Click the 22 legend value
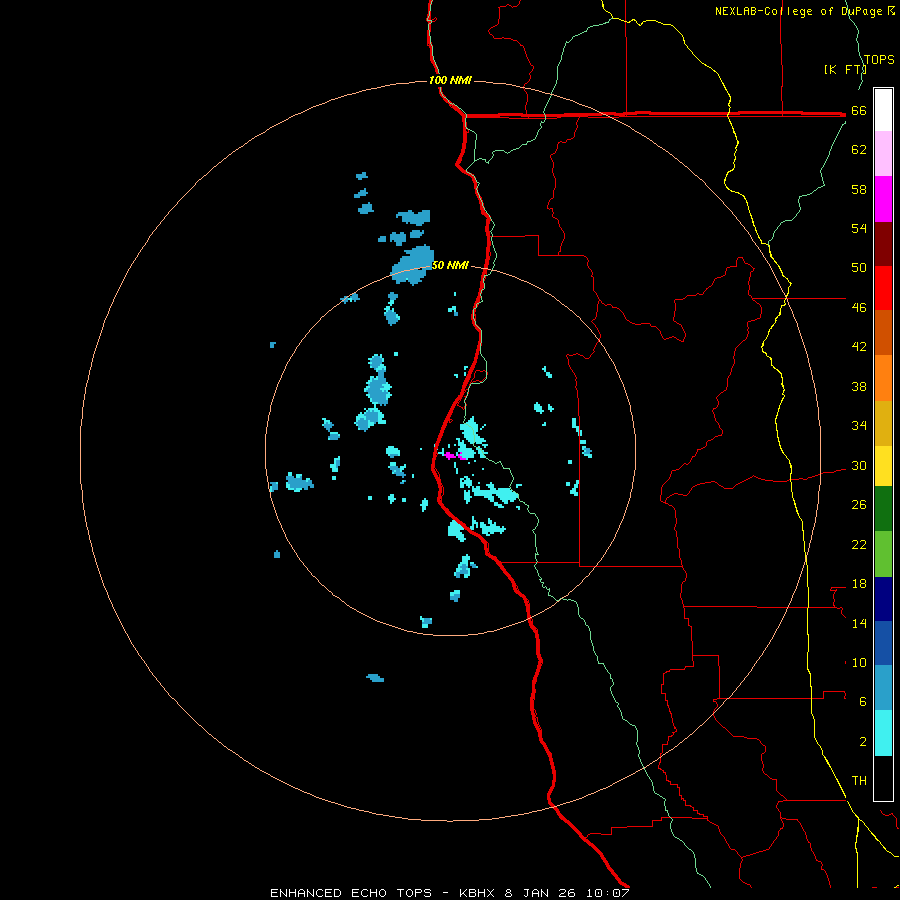900x900 pixels. pos(859,544)
